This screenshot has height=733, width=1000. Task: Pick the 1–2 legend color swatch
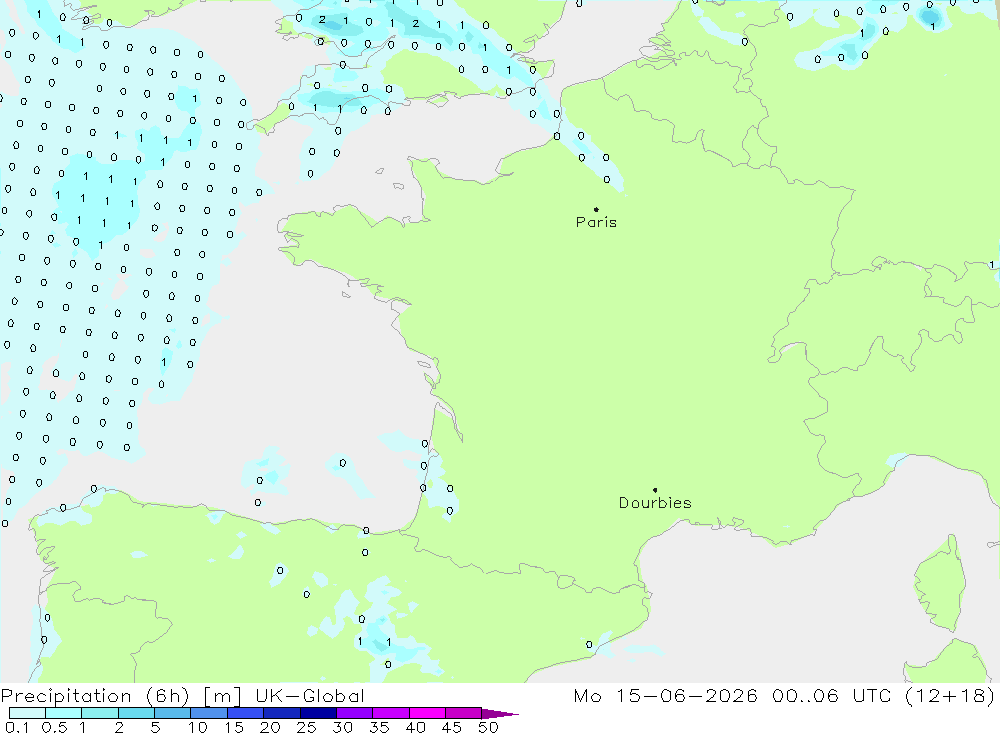100,713
